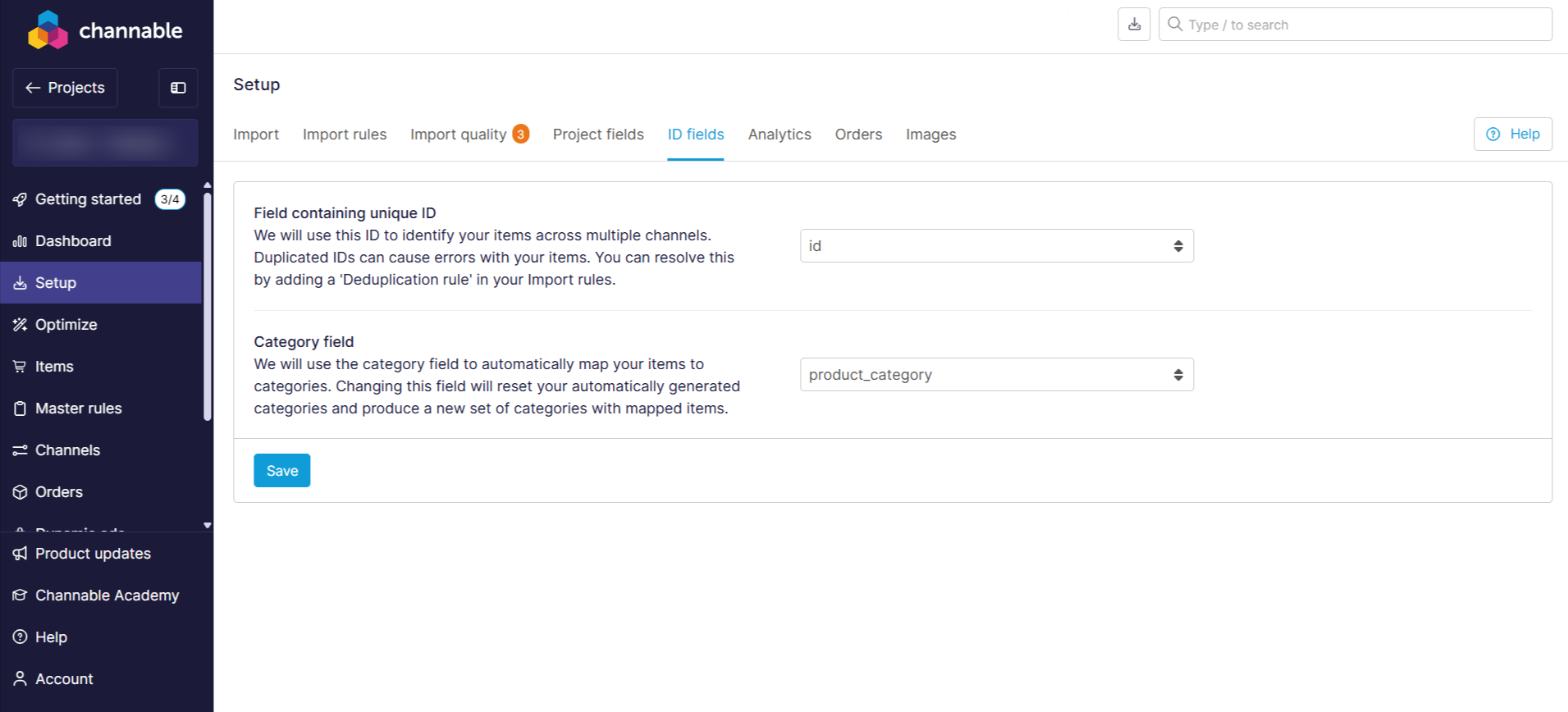Open the Import quality tab
This screenshot has height=712, width=1568.
click(x=458, y=135)
